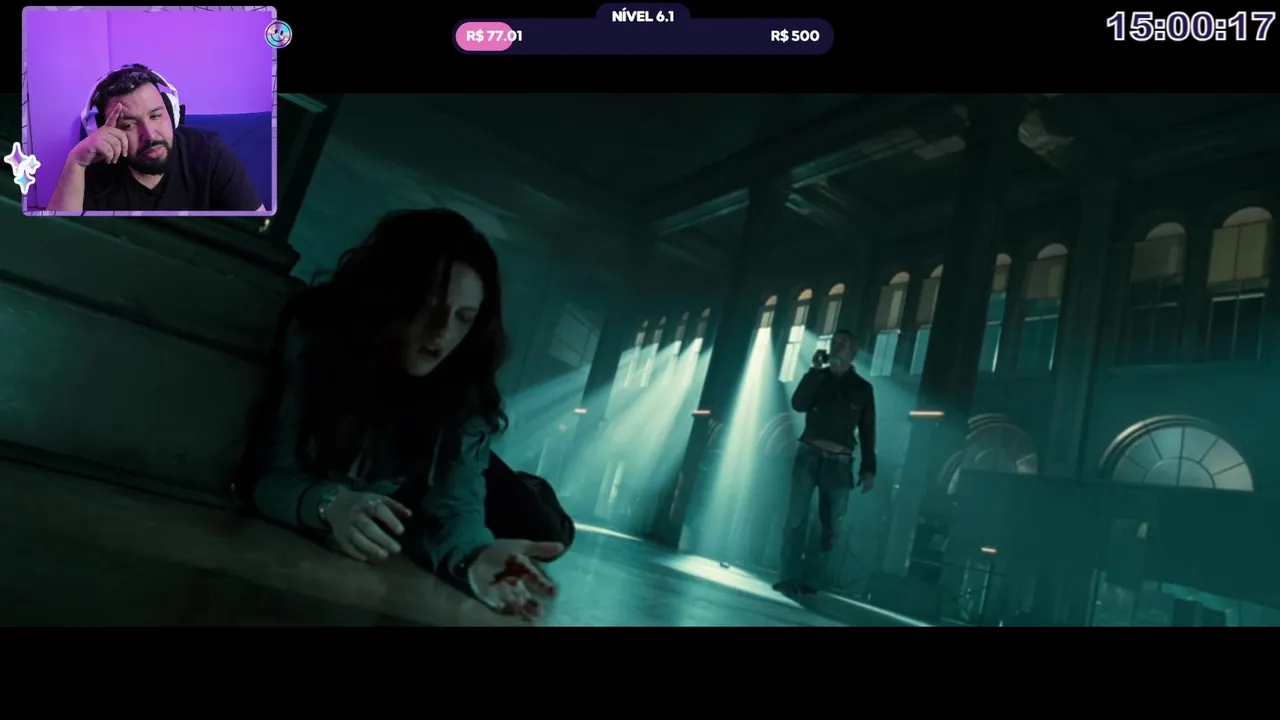Click the sparkle star icon beside webcam
1280x720 pixels.
[22, 167]
